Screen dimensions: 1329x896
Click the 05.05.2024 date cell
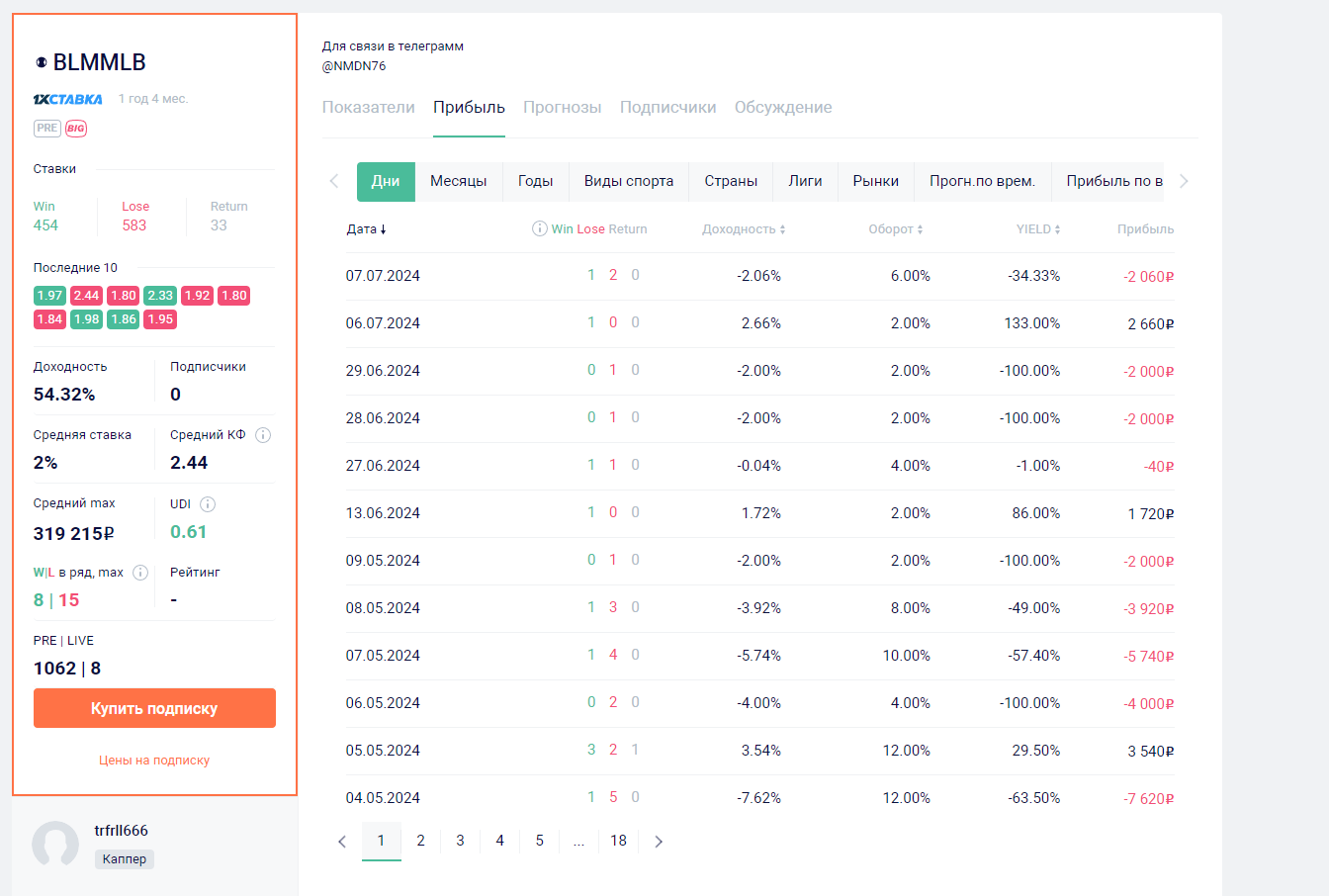383,751
